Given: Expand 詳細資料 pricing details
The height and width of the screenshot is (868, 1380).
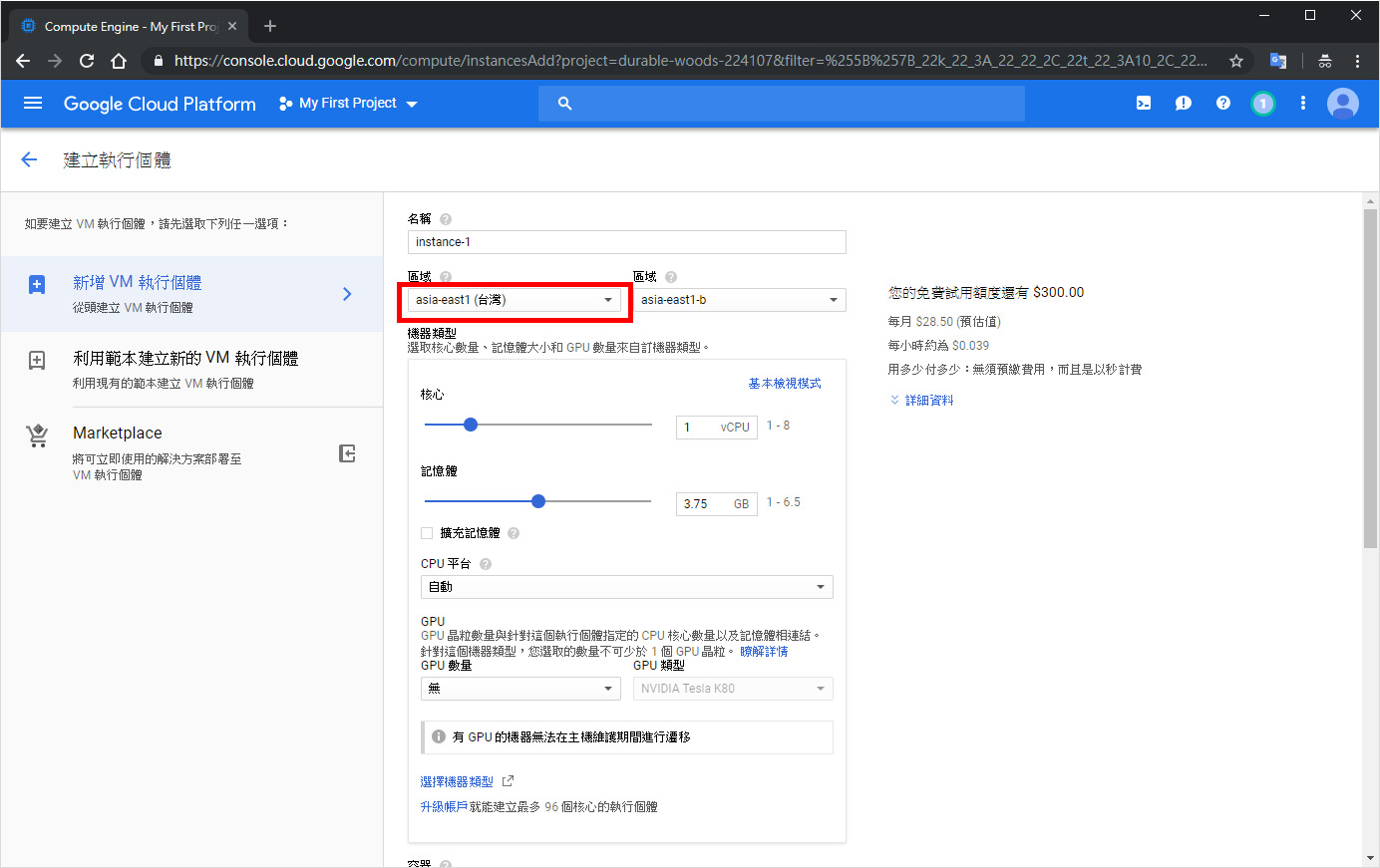Looking at the screenshot, I should pos(921,400).
